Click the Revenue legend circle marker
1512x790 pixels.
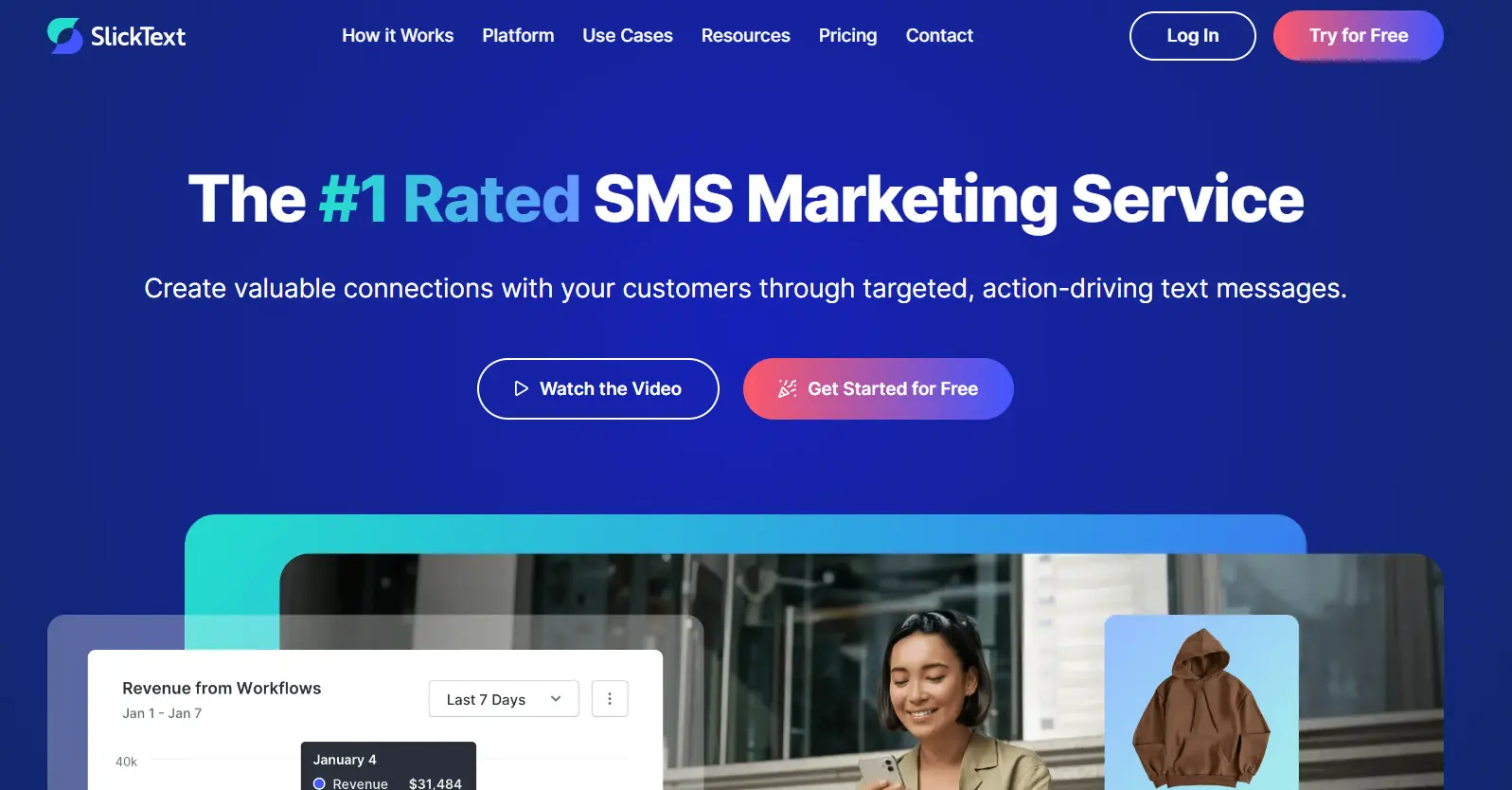tap(319, 783)
